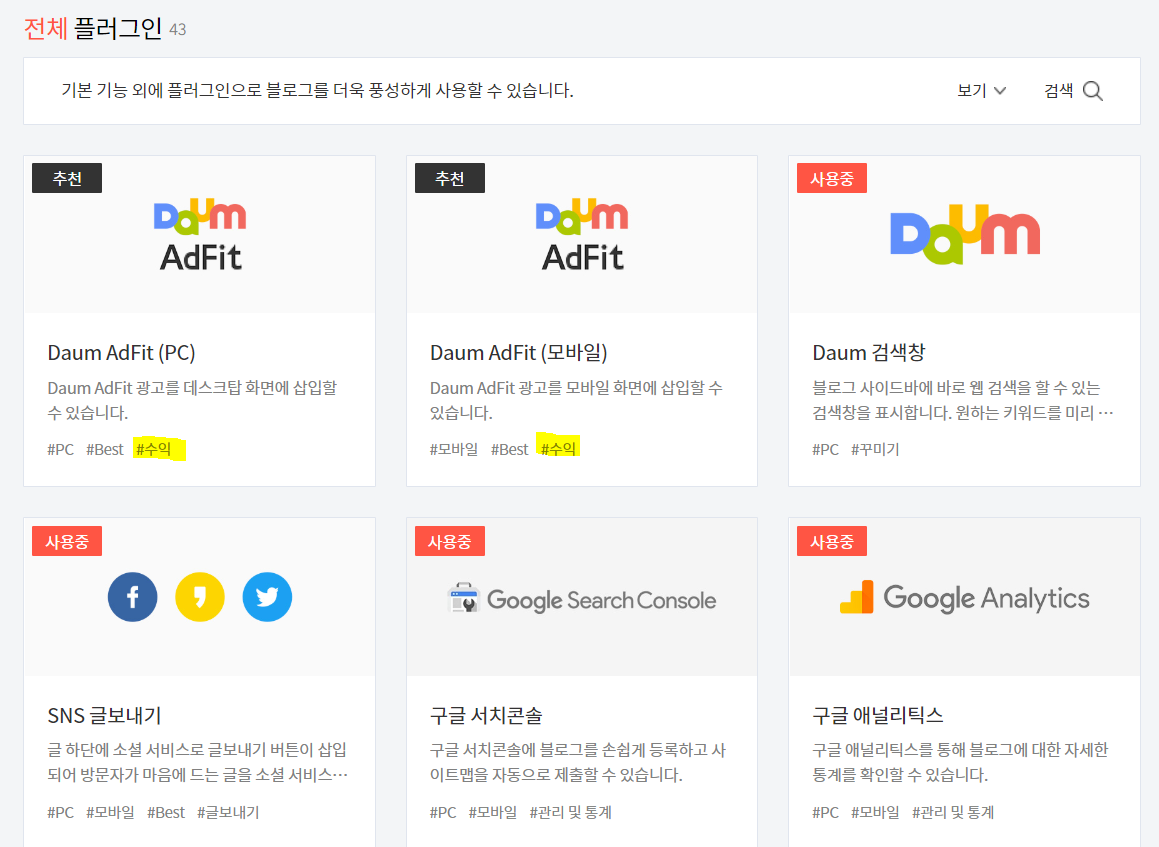The width and height of the screenshot is (1159, 847).
Task: Click #꾸미기 tag on Daum 검색창
Action: (875, 449)
